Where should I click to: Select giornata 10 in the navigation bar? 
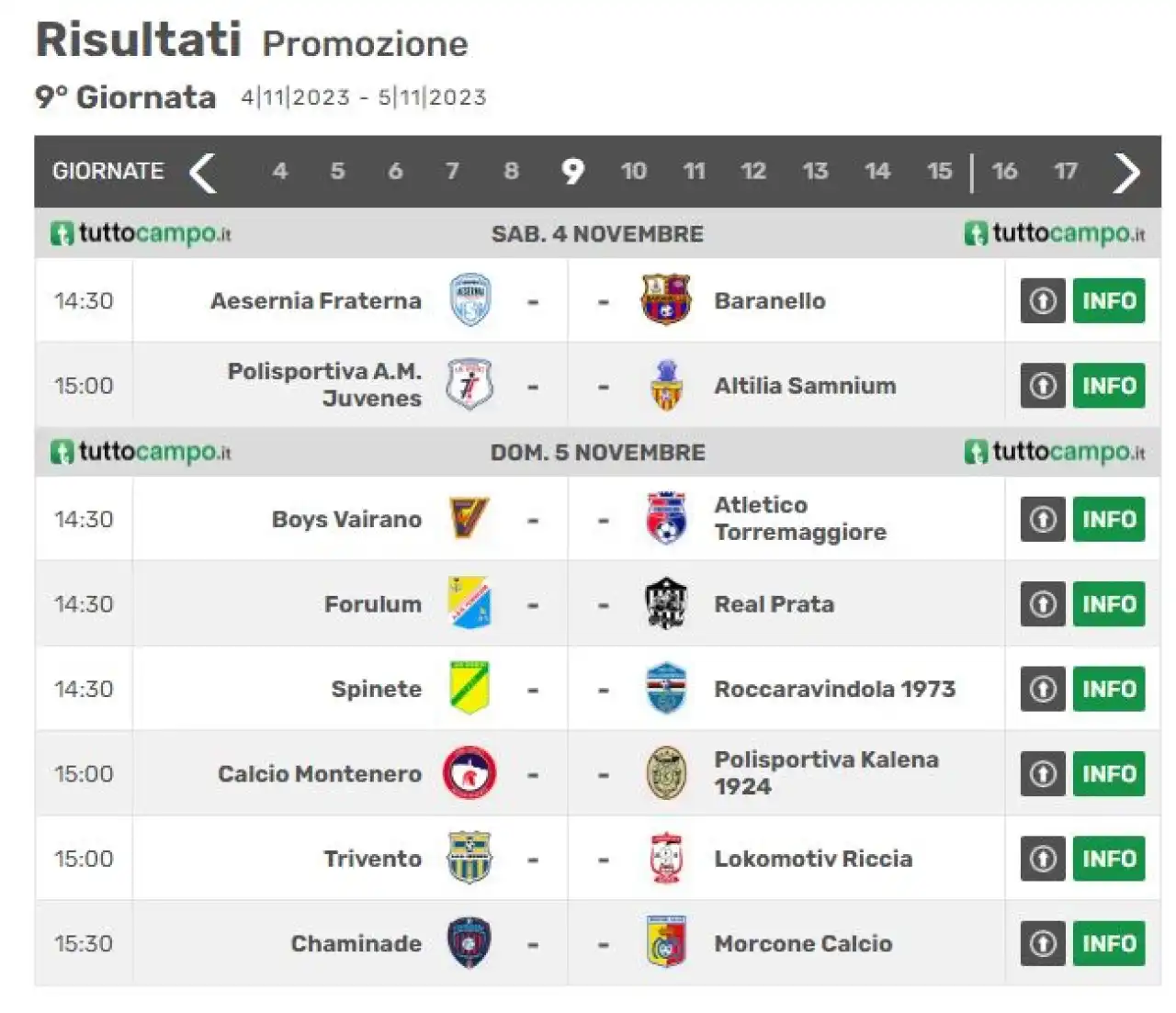(633, 172)
